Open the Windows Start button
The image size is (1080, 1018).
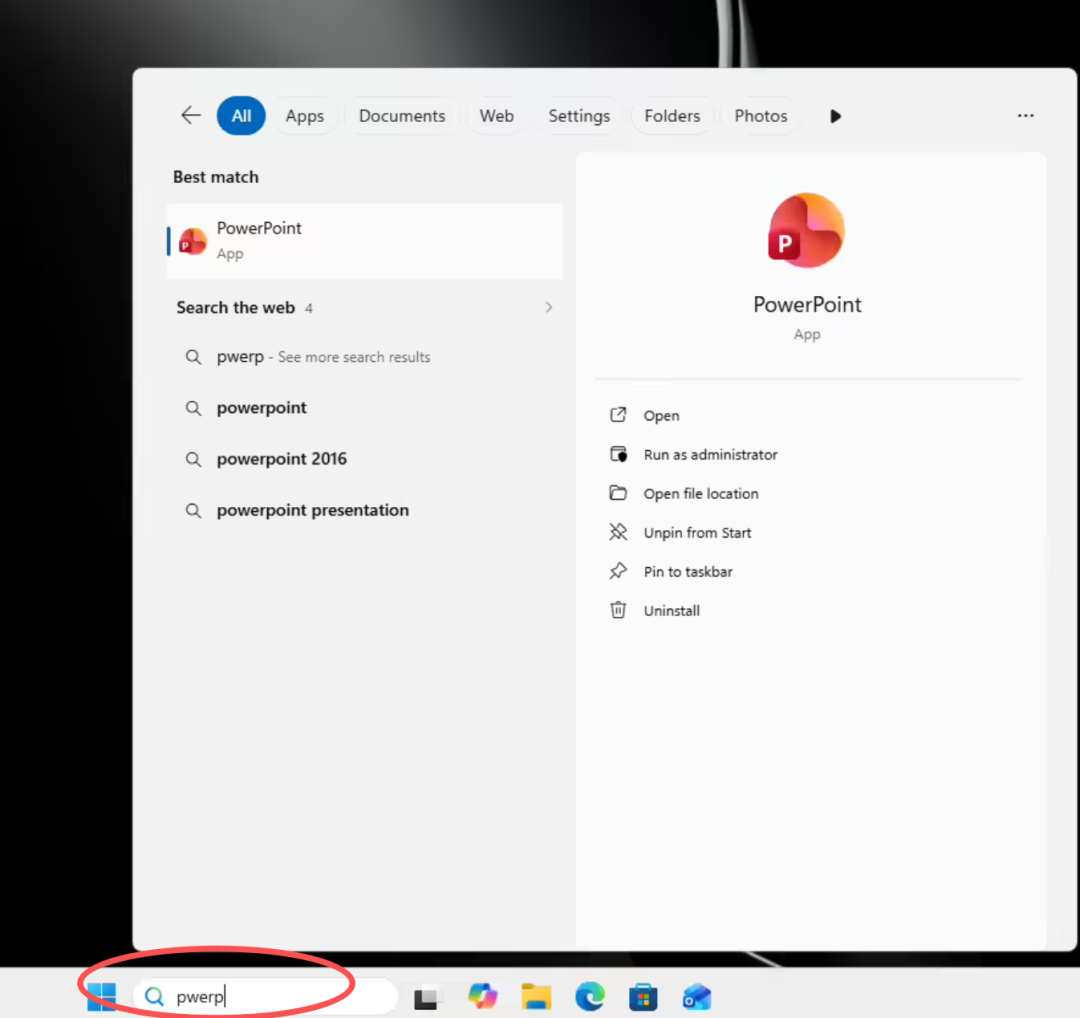pos(102,997)
